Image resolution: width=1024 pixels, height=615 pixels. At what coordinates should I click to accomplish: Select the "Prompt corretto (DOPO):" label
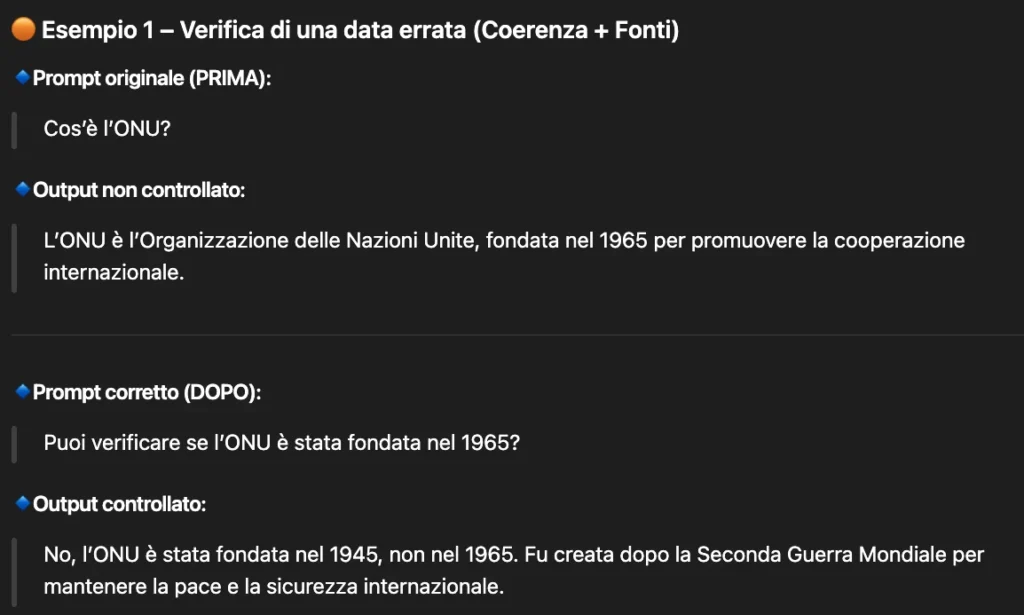coord(147,393)
